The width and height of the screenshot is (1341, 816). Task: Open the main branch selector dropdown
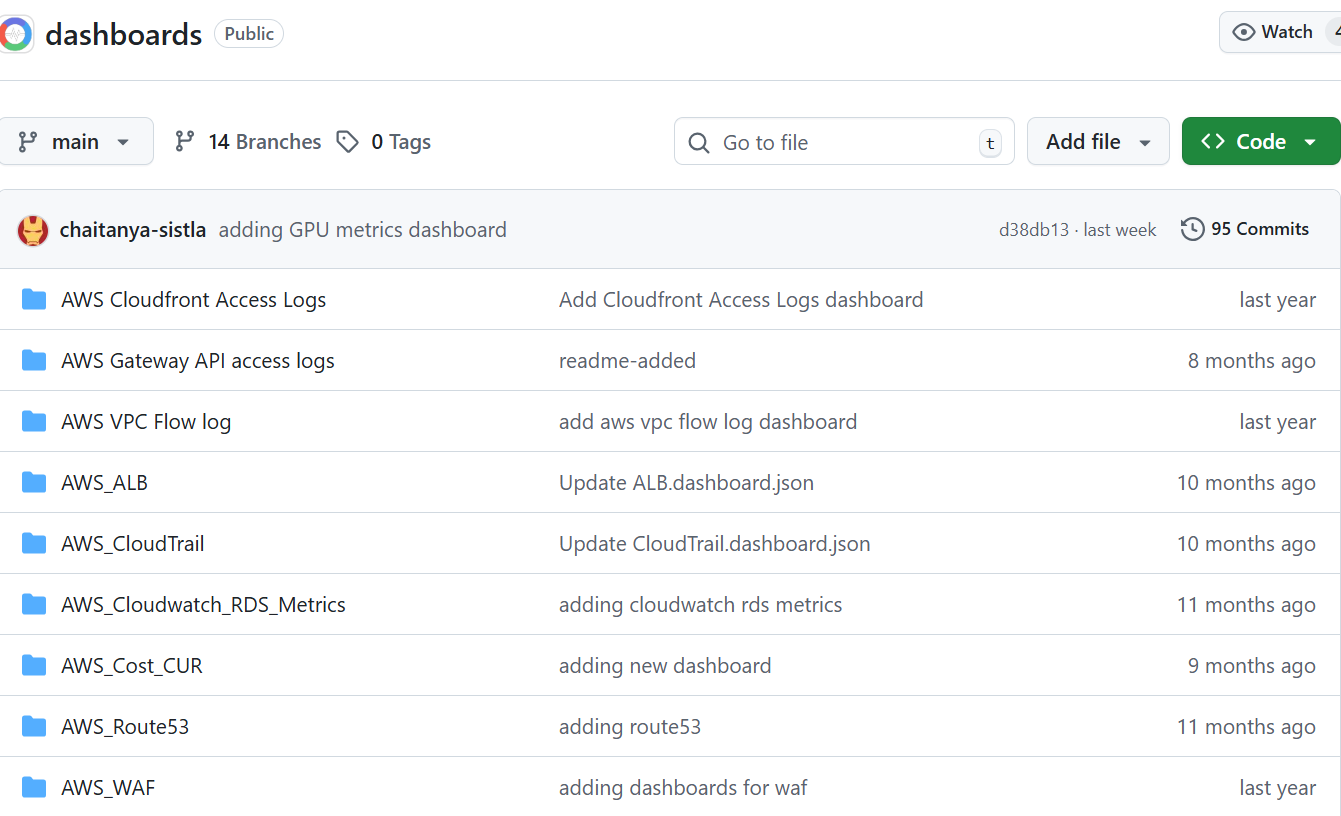pyautogui.click(x=76, y=142)
